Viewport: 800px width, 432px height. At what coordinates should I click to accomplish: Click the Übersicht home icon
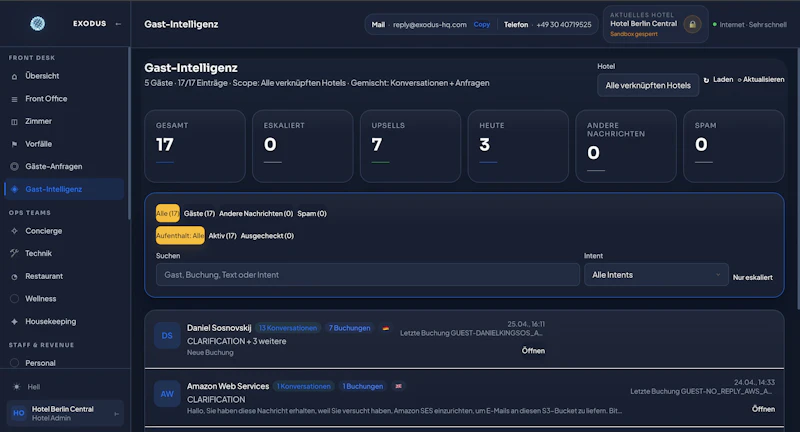[x=14, y=76]
